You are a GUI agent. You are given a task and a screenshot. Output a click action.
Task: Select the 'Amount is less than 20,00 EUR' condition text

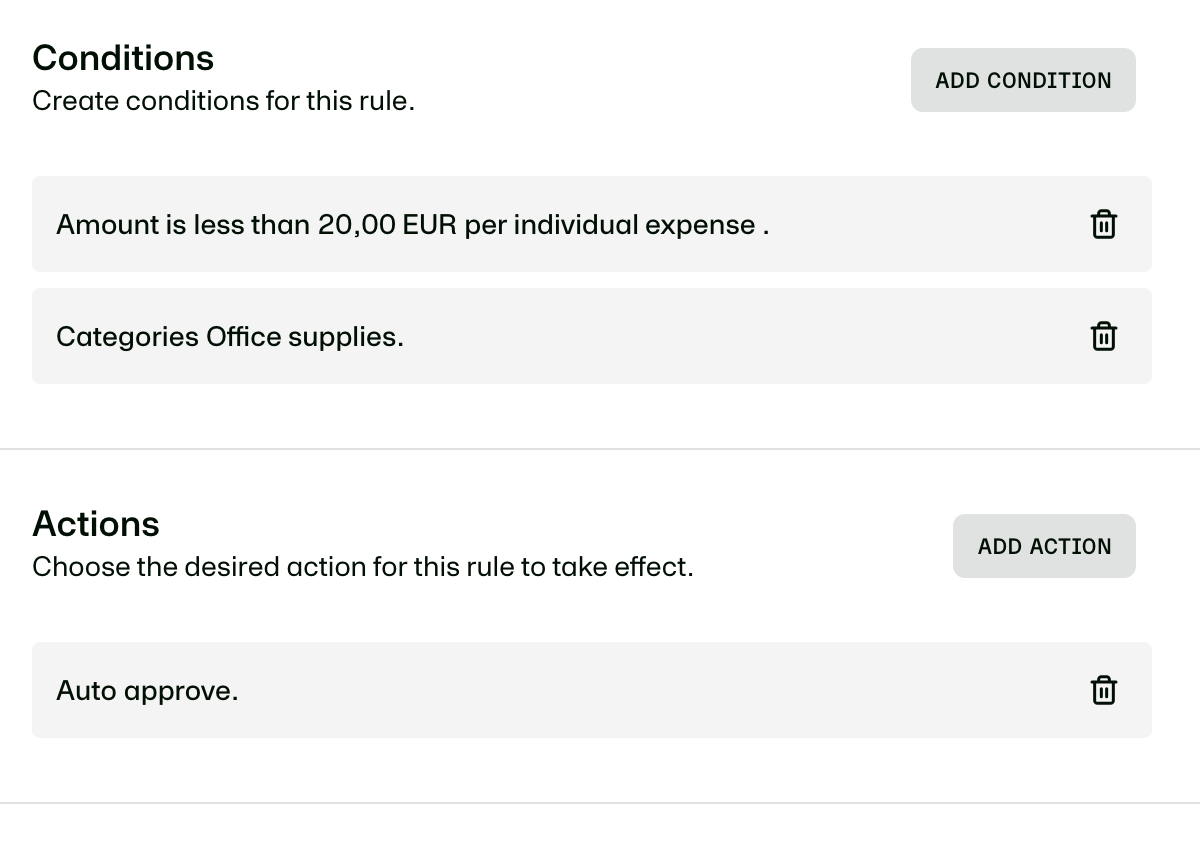[413, 225]
